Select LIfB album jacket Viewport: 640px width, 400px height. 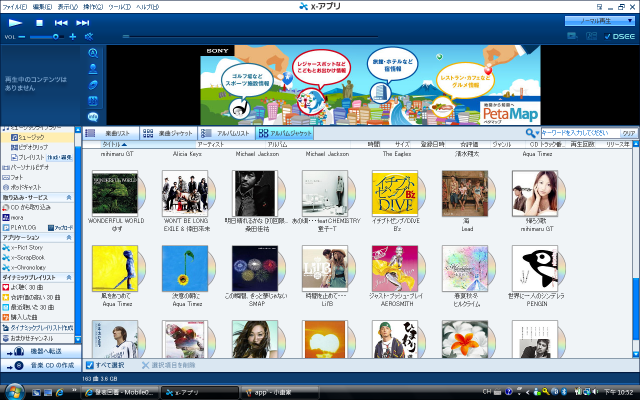(x=325, y=269)
